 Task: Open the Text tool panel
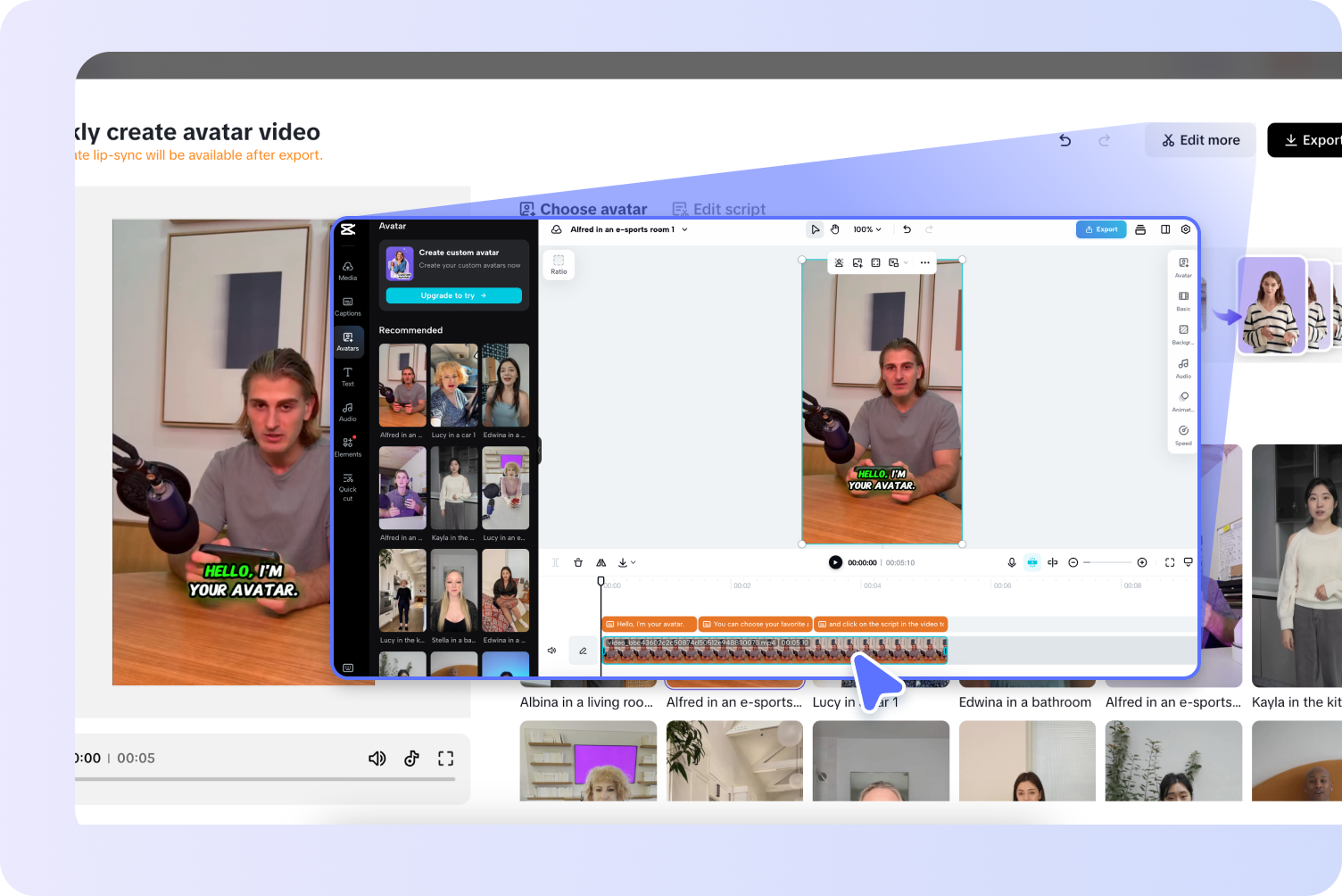point(348,377)
